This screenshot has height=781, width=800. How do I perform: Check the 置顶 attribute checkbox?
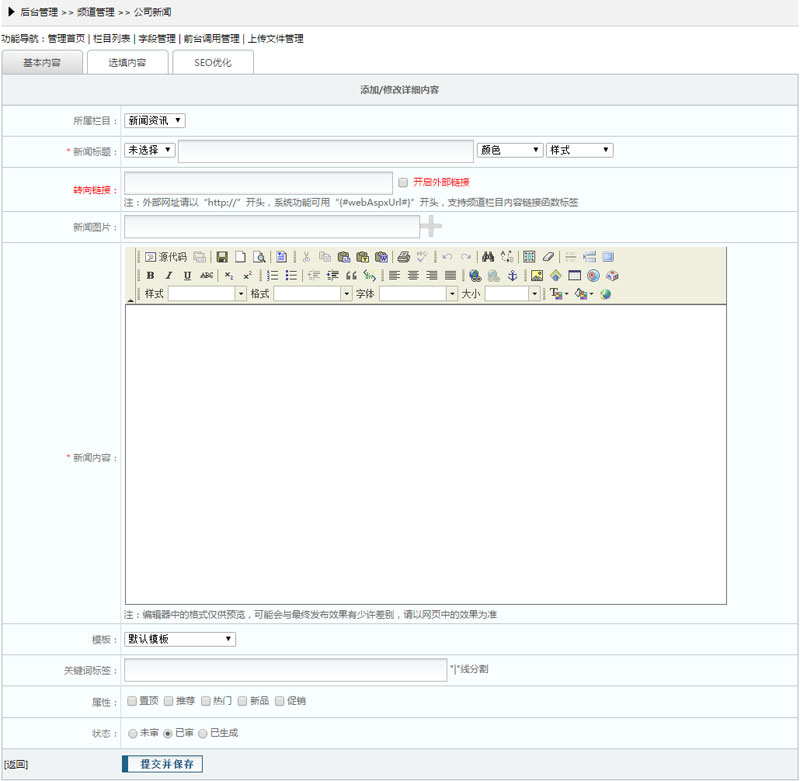coord(132,701)
